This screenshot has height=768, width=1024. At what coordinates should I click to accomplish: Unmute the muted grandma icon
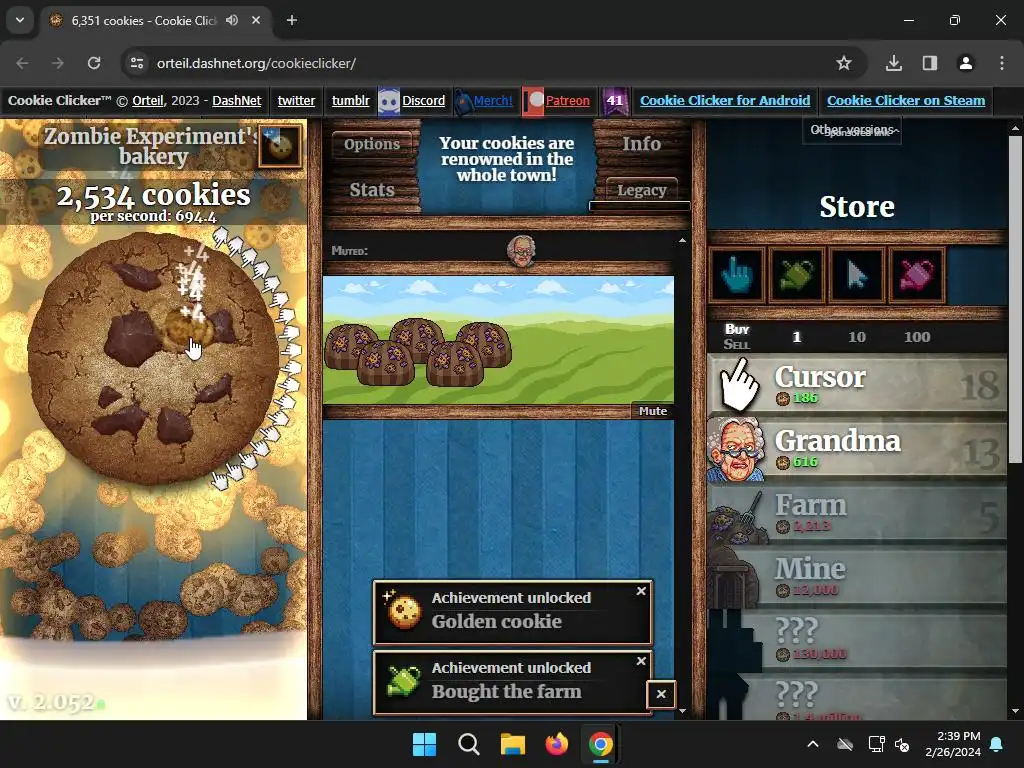click(x=521, y=251)
